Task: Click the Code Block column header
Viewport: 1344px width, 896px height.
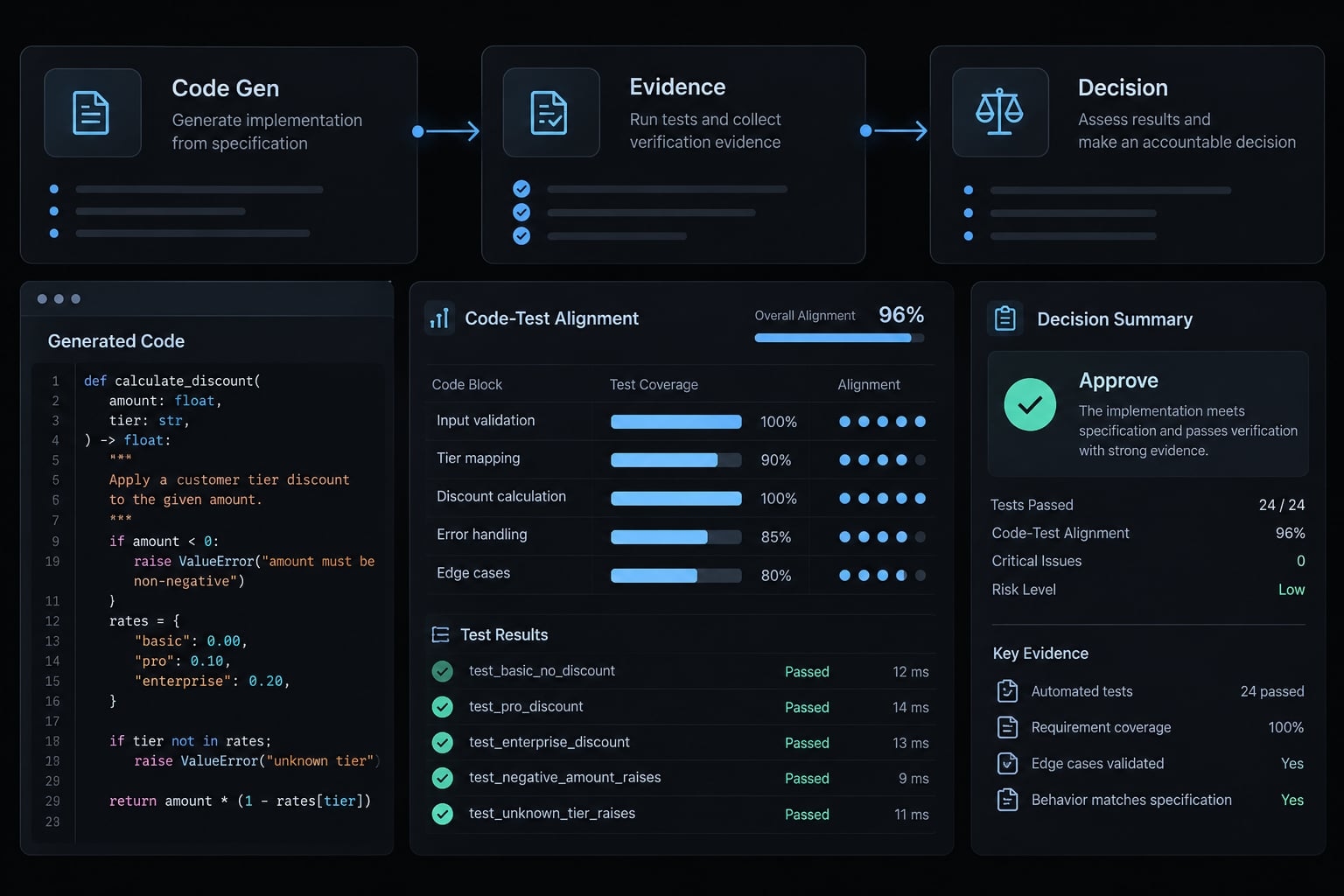Action: click(467, 385)
